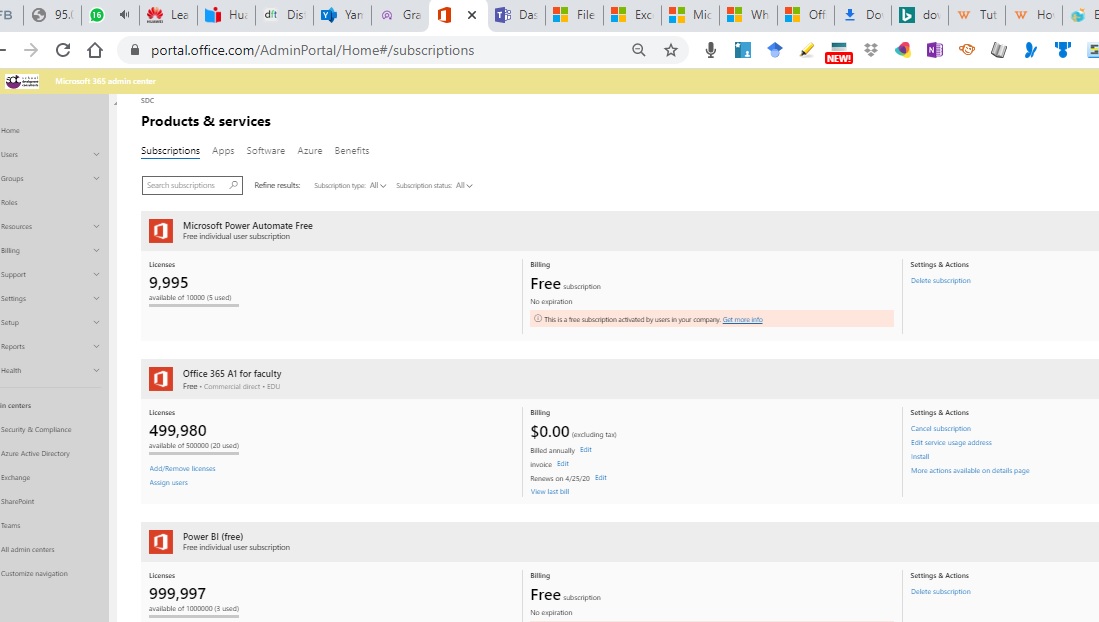Open Roles in the sidebar
Viewport: 1099px width, 622px height.
[x=9, y=203]
